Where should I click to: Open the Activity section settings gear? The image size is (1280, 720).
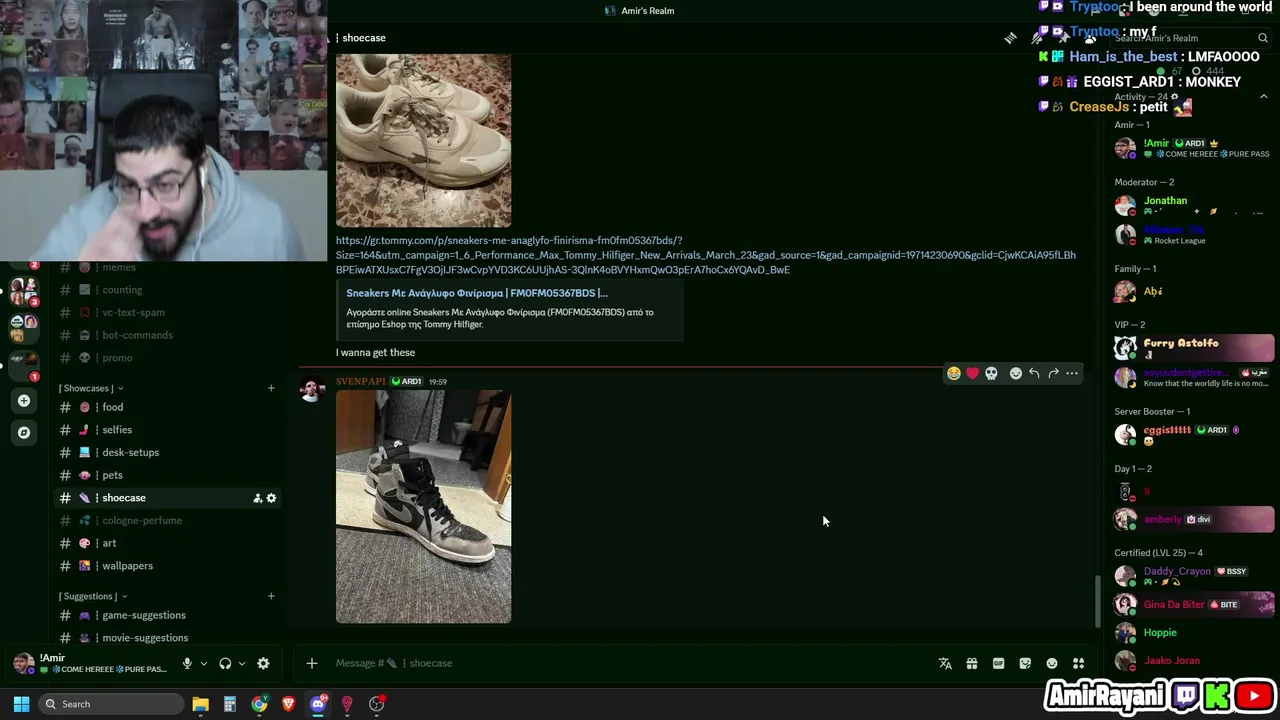click(x=1174, y=97)
